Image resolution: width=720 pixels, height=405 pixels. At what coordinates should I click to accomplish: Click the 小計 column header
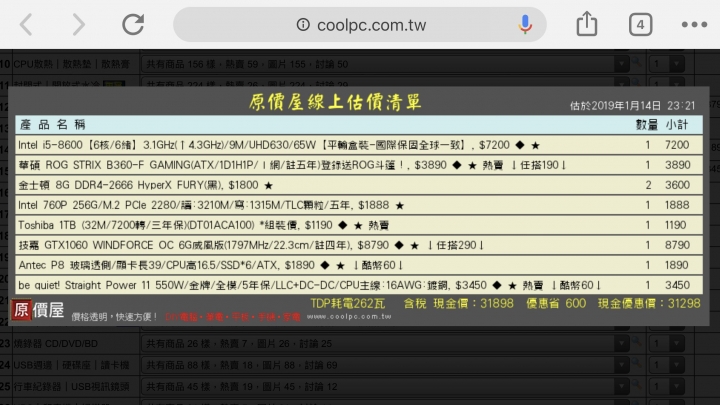(x=677, y=124)
